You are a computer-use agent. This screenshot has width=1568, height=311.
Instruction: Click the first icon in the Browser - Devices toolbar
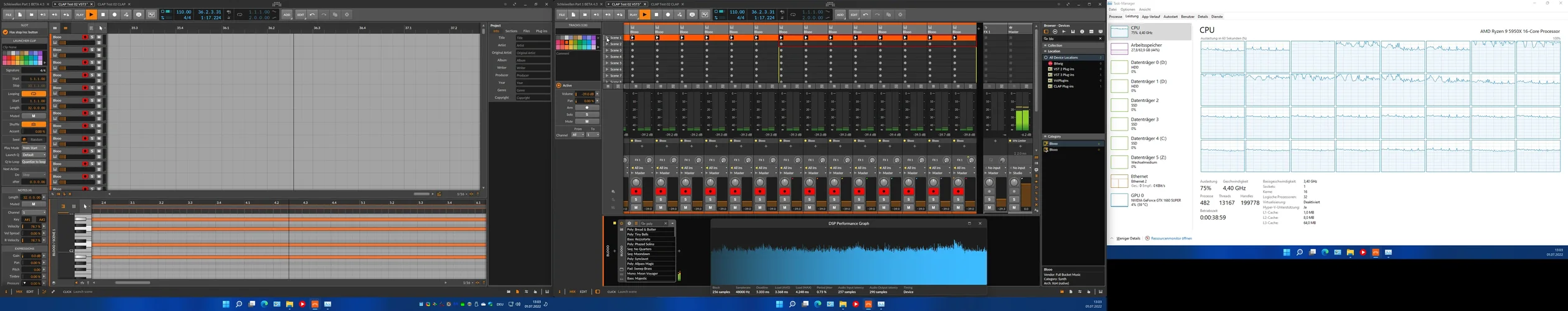pos(1046,32)
